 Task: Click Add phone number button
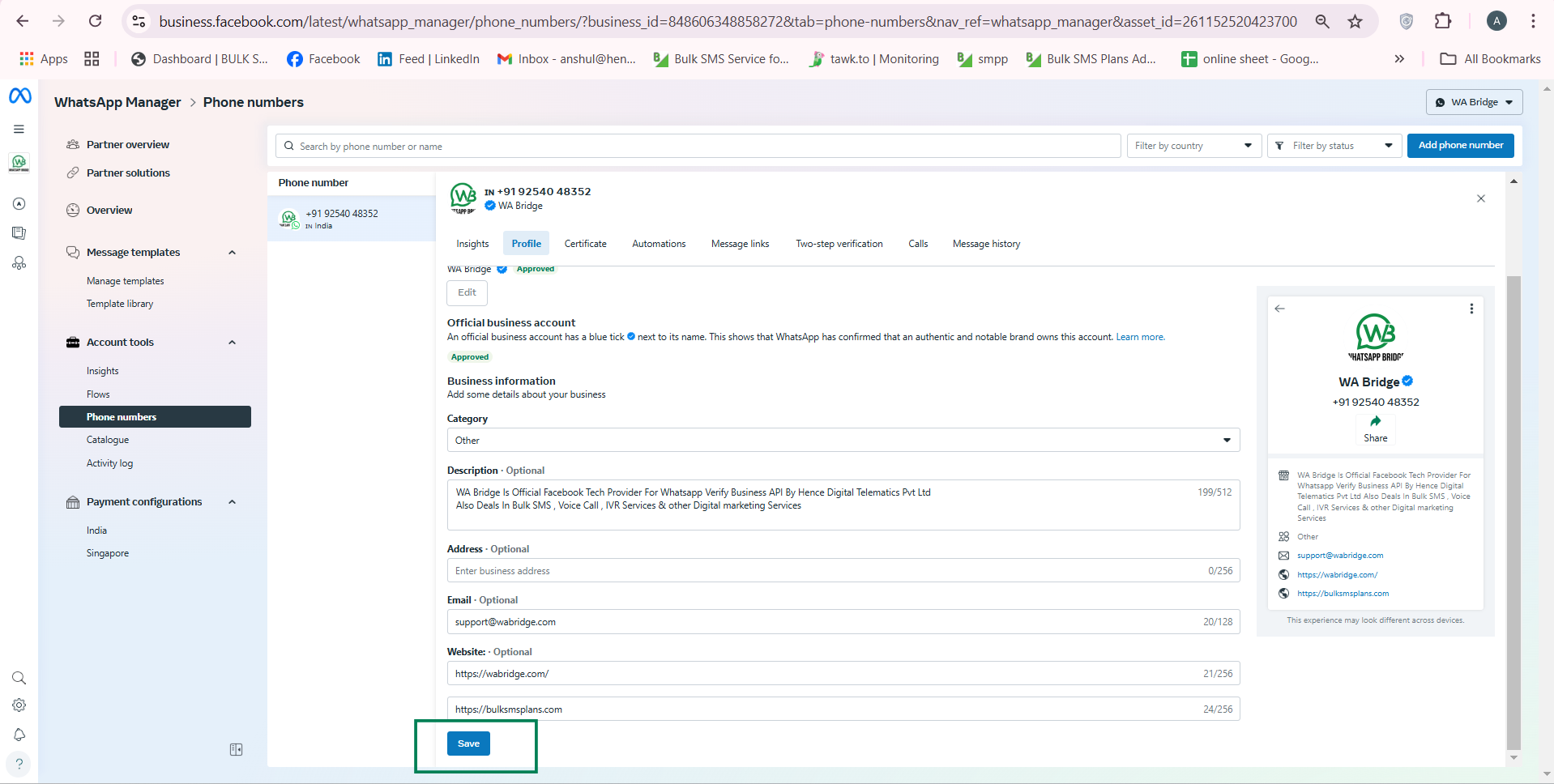click(1460, 146)
